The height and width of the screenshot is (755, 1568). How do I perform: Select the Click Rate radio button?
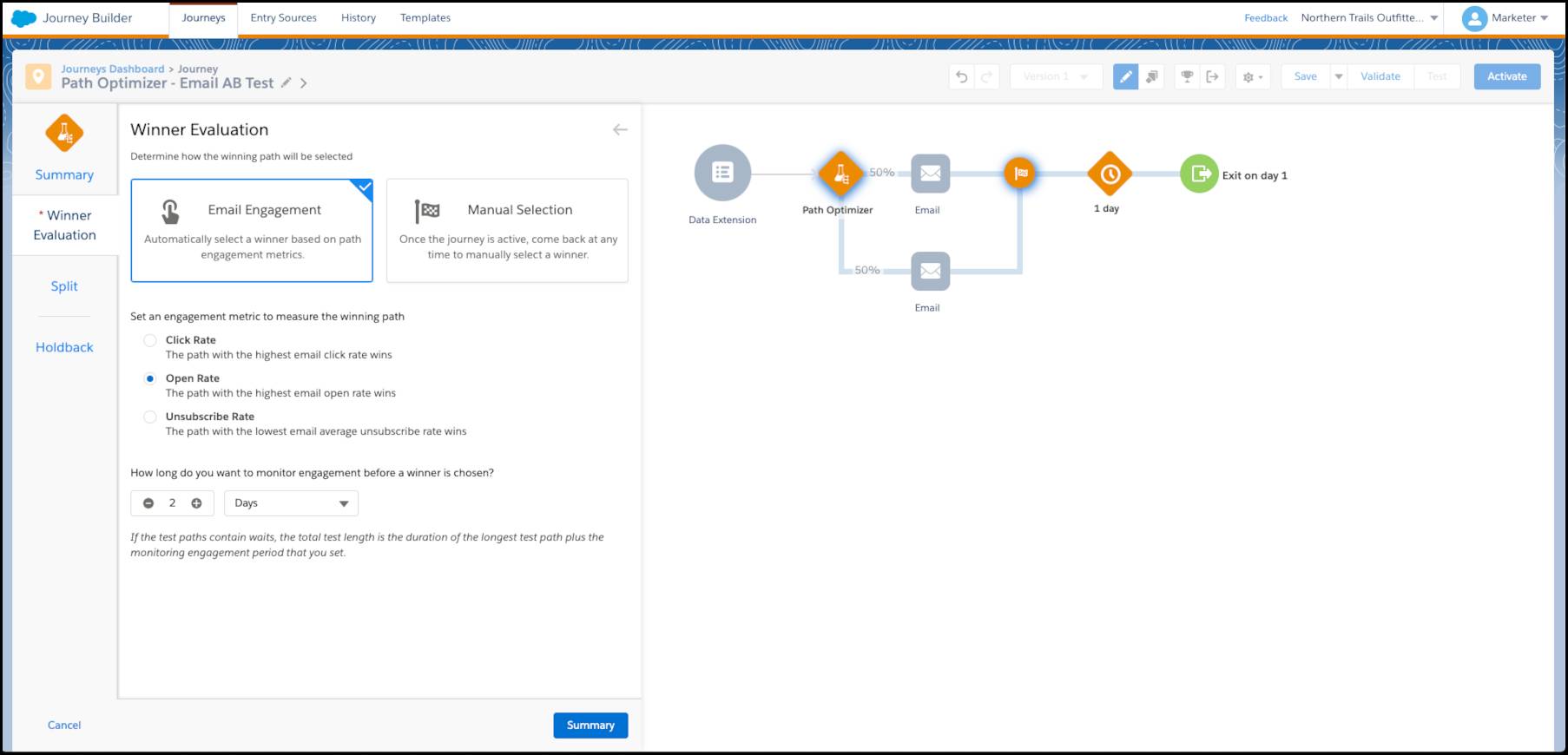click(150, 340)
